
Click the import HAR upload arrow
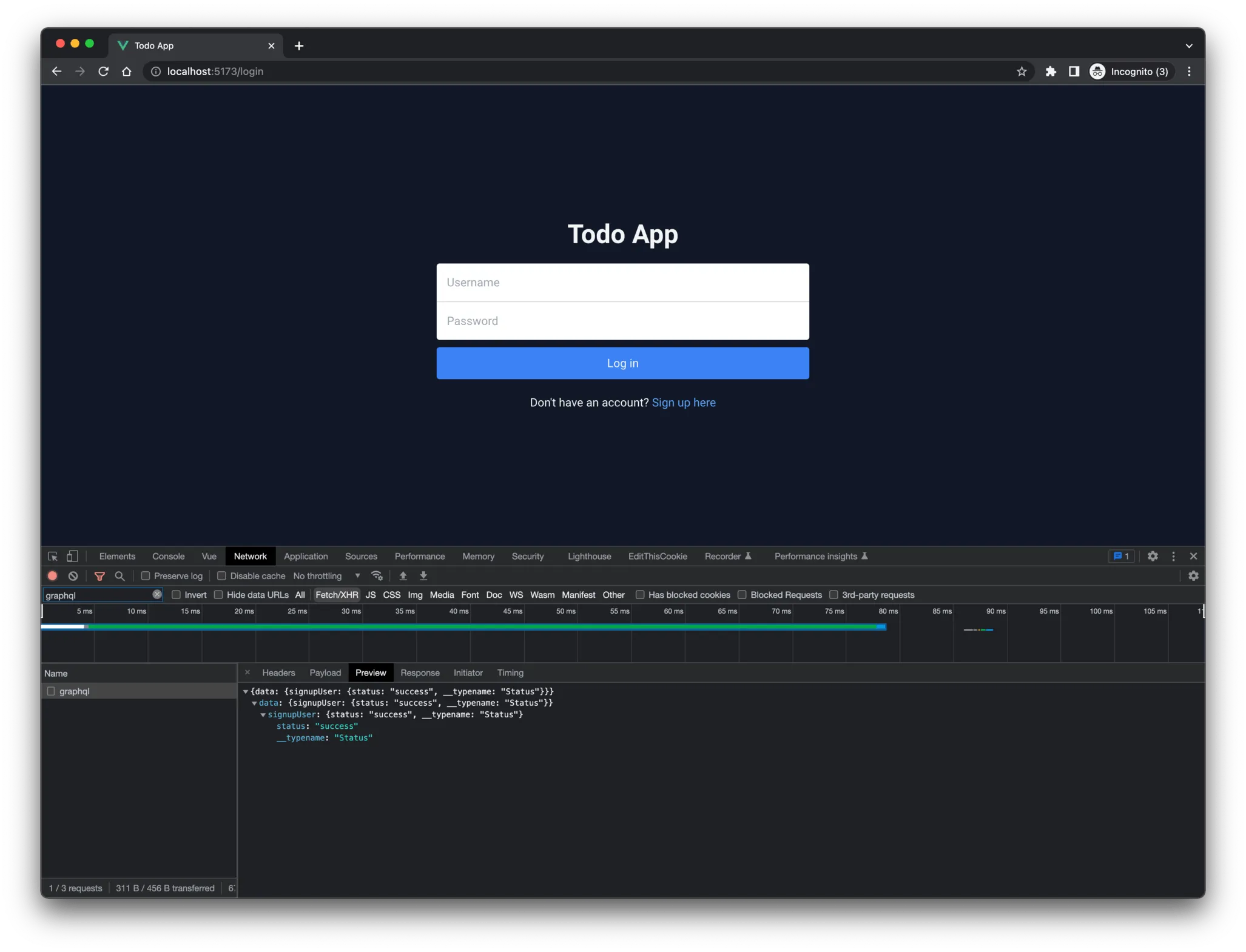(403, 576)
